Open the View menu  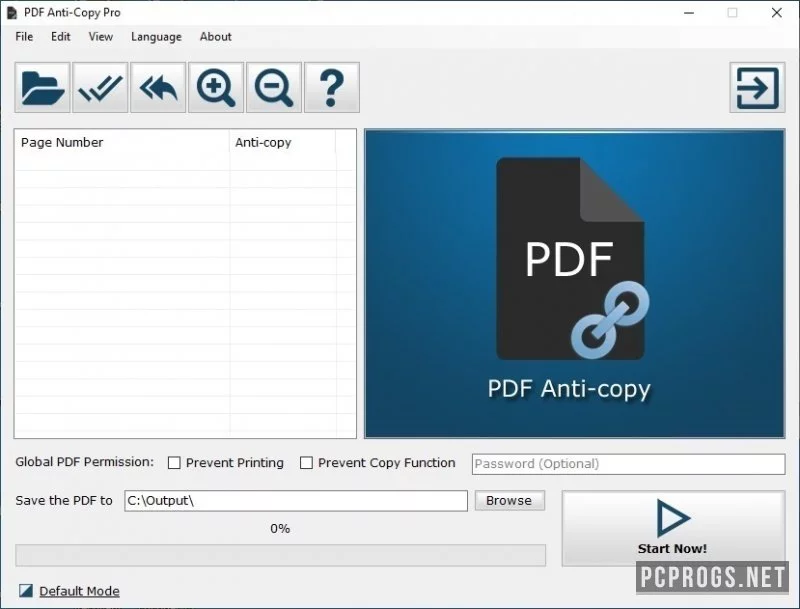pos(101,37)
